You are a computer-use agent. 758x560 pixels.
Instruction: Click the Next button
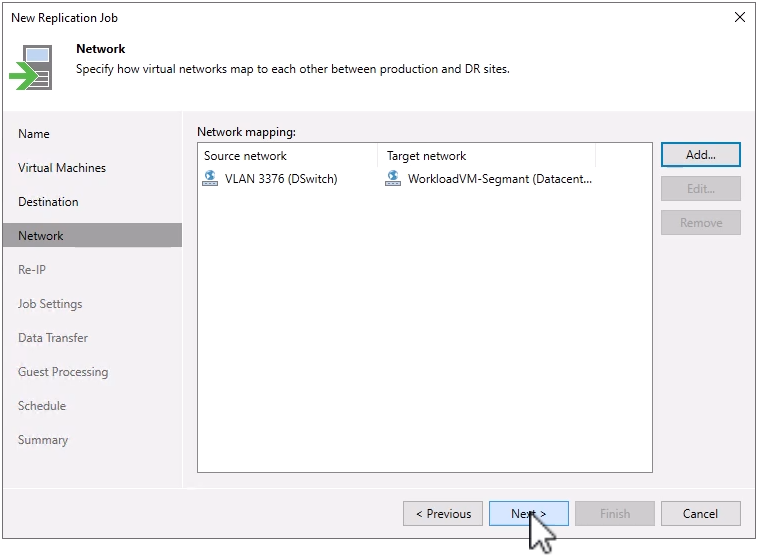pos(529,514)
